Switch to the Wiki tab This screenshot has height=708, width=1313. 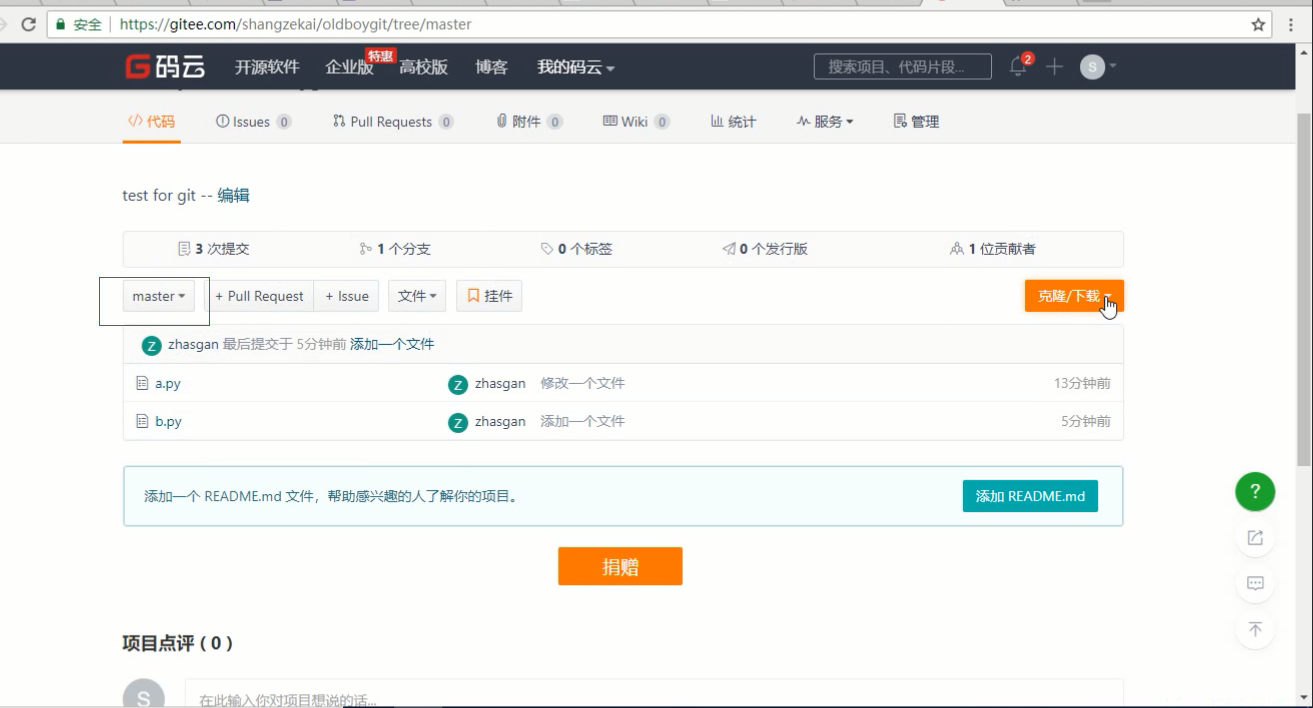point(636,121)
